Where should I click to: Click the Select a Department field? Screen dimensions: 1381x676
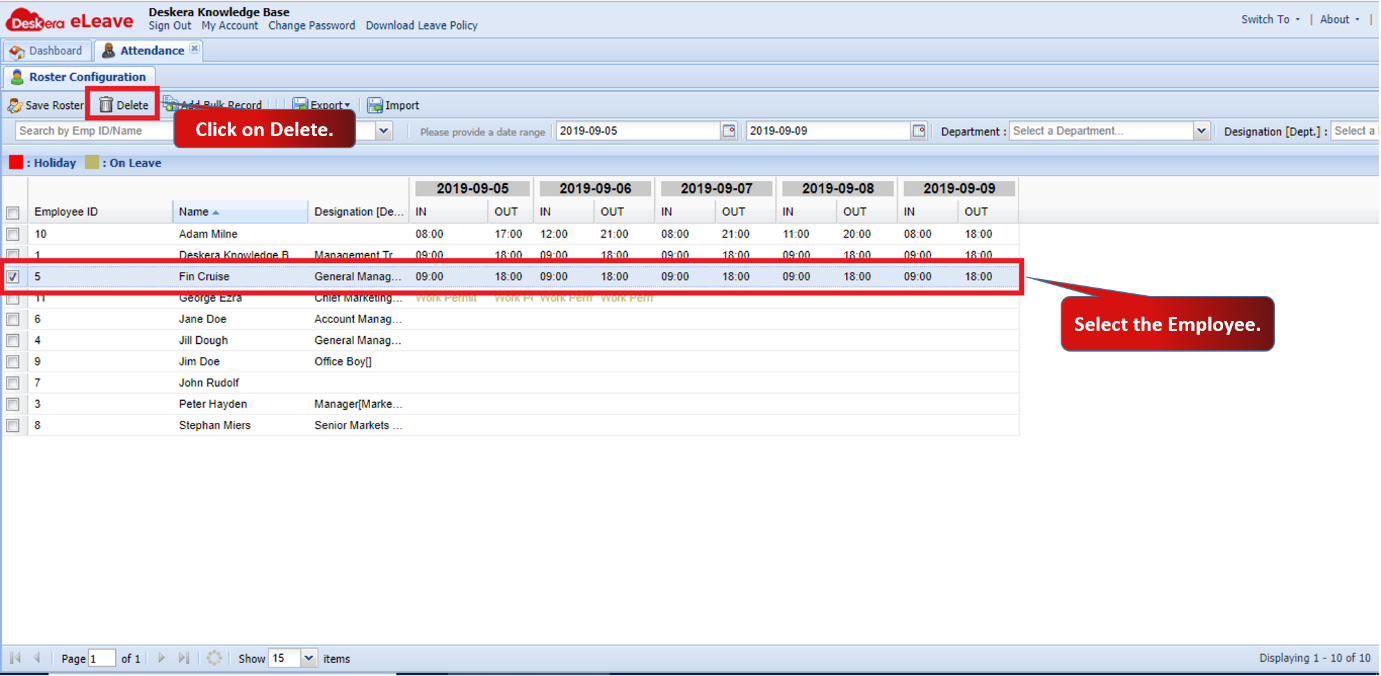[1101, 131]
